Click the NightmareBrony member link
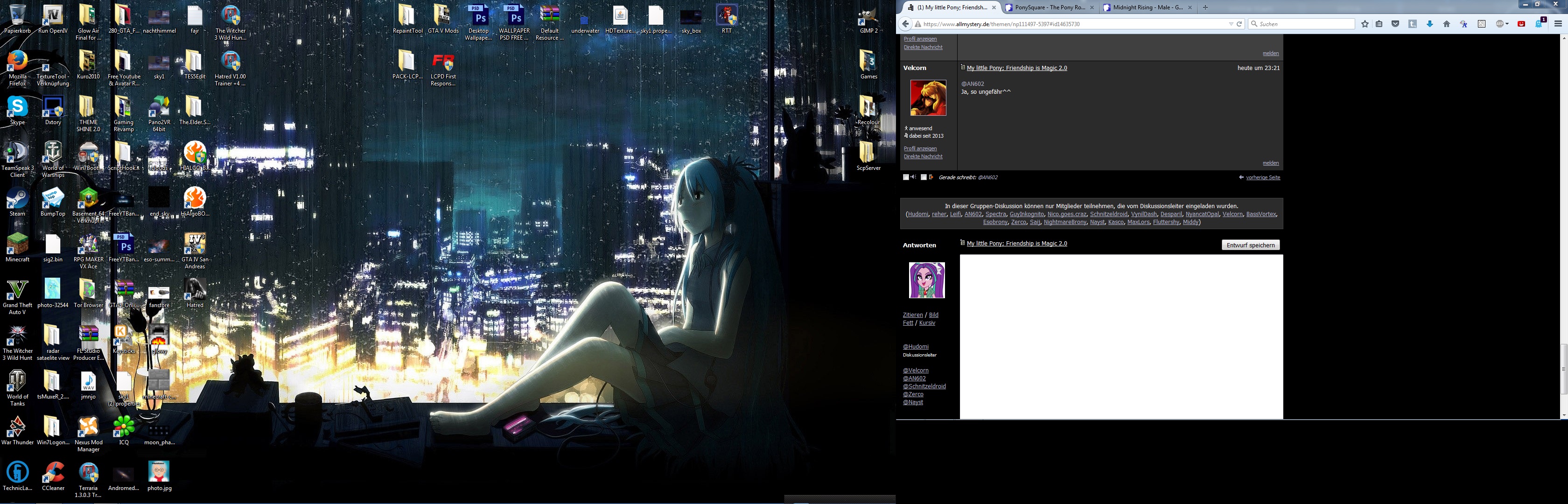The image size is (1568, 504). [1064, 222]
